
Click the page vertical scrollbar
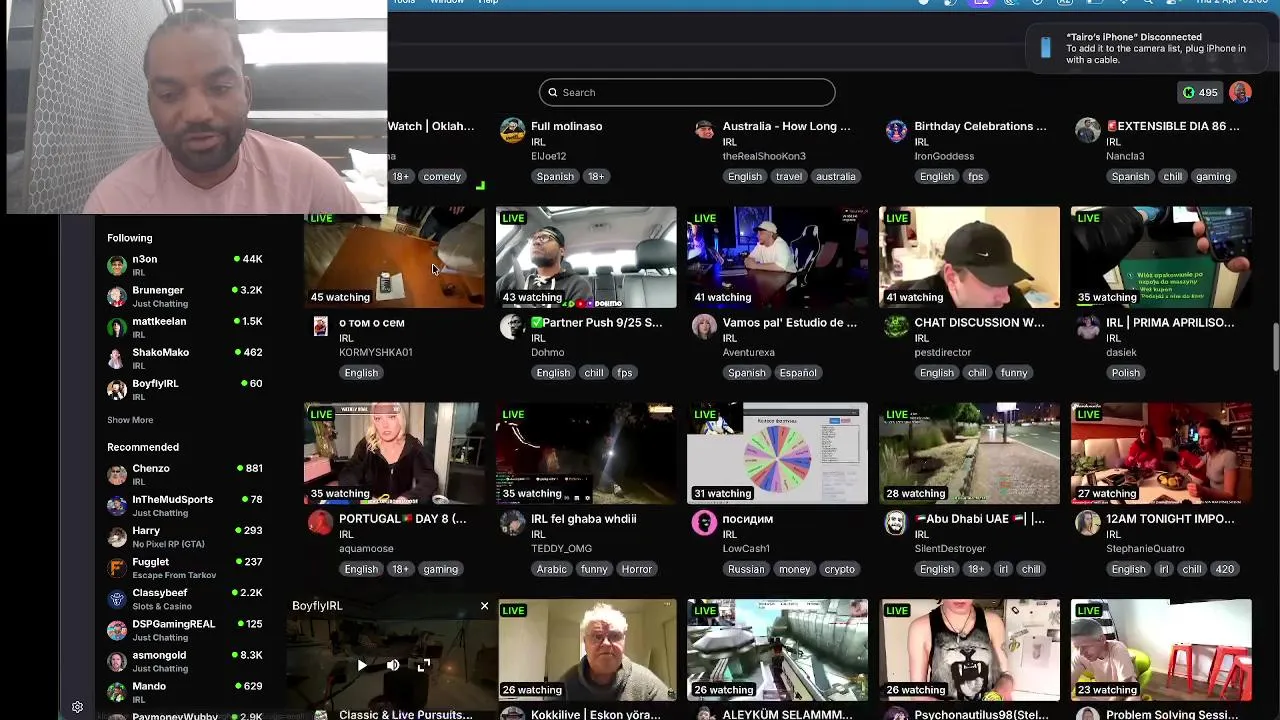[x=1275, y=347]
